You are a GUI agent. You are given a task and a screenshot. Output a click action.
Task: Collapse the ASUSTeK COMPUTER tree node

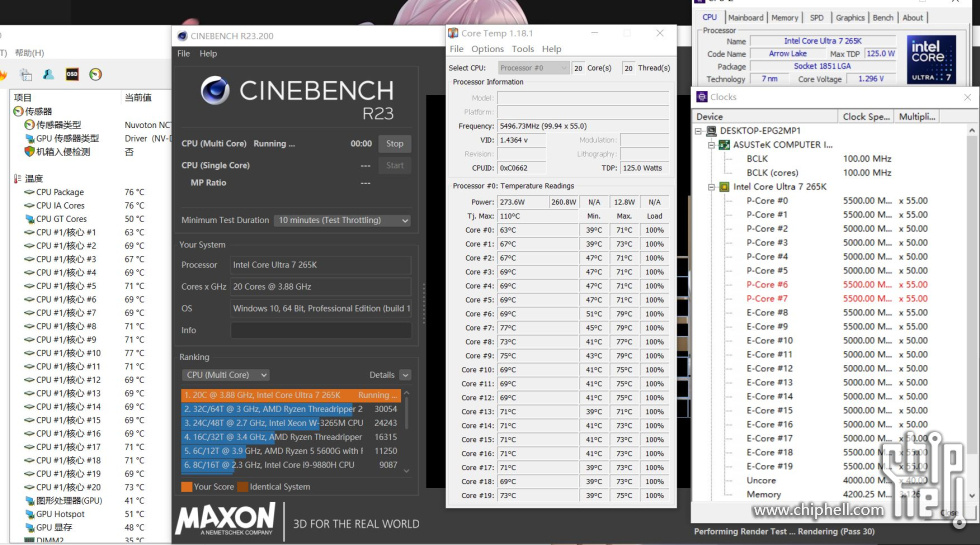[711, 145]
